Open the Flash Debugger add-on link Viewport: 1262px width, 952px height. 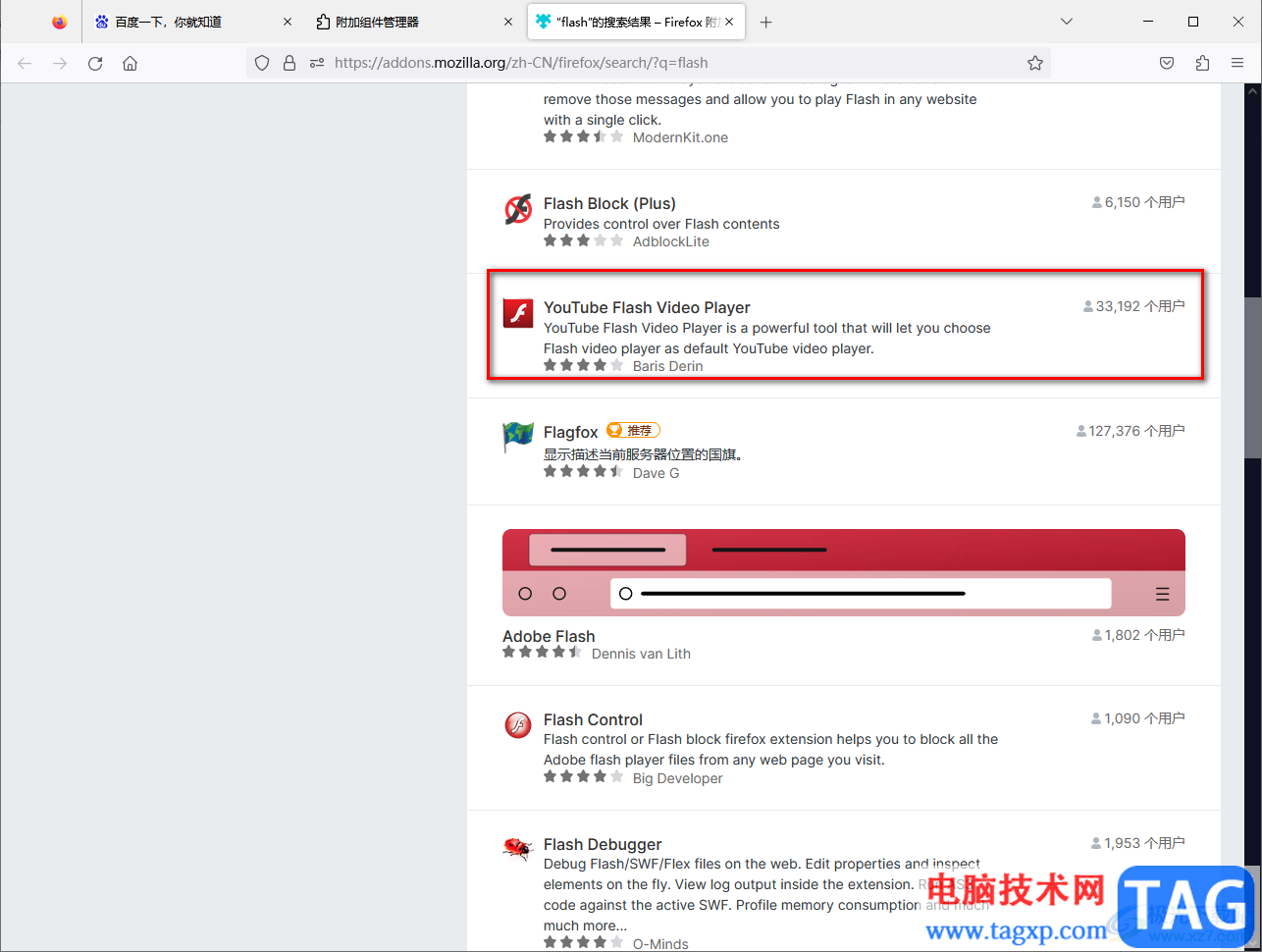click(x=603, y=844)
